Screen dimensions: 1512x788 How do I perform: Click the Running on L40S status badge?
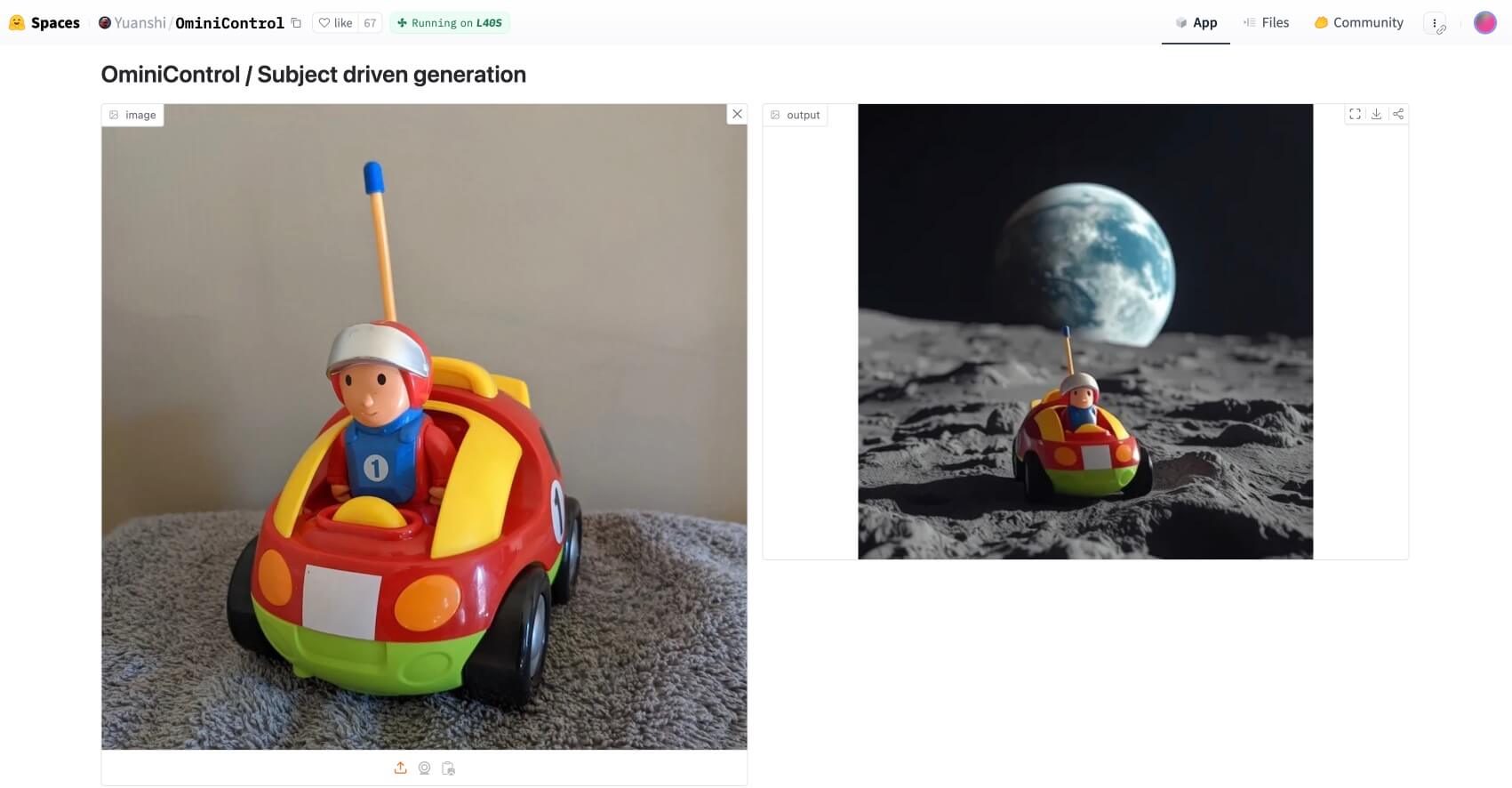[449, 23]
